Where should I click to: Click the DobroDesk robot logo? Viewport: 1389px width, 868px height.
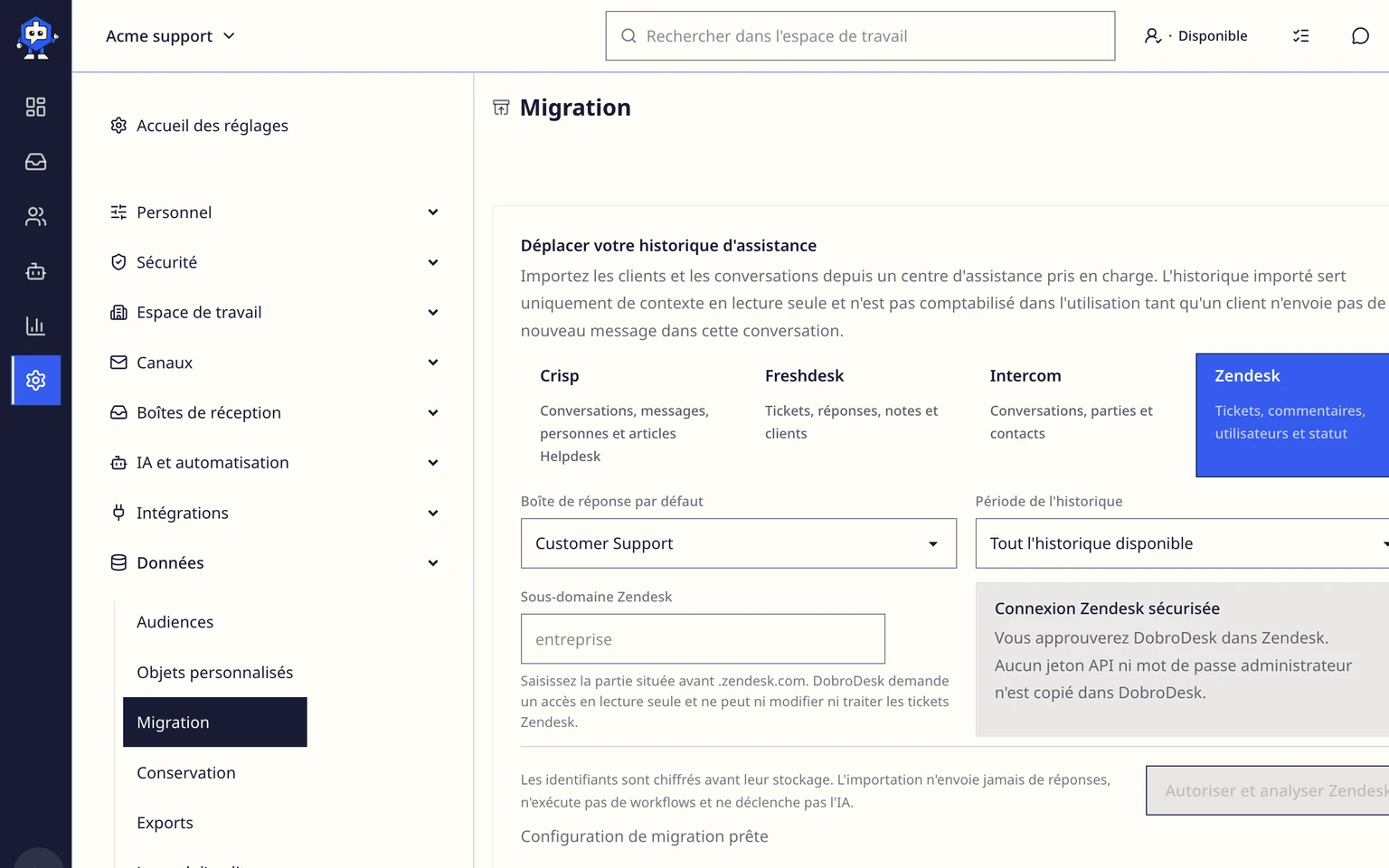(x=36, y=37)
